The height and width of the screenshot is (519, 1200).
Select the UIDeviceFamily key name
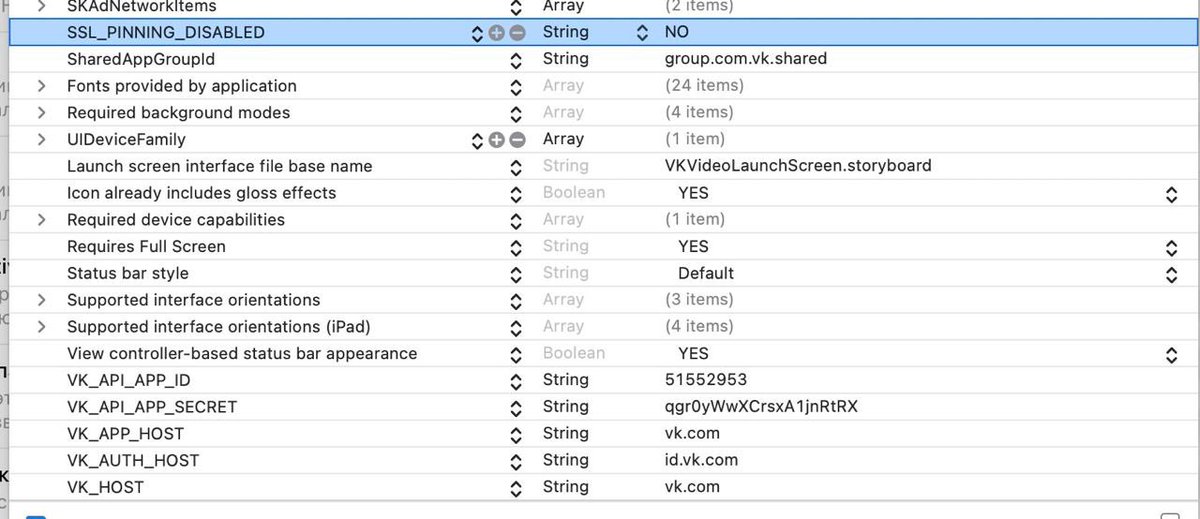click(x=126, y=140)
